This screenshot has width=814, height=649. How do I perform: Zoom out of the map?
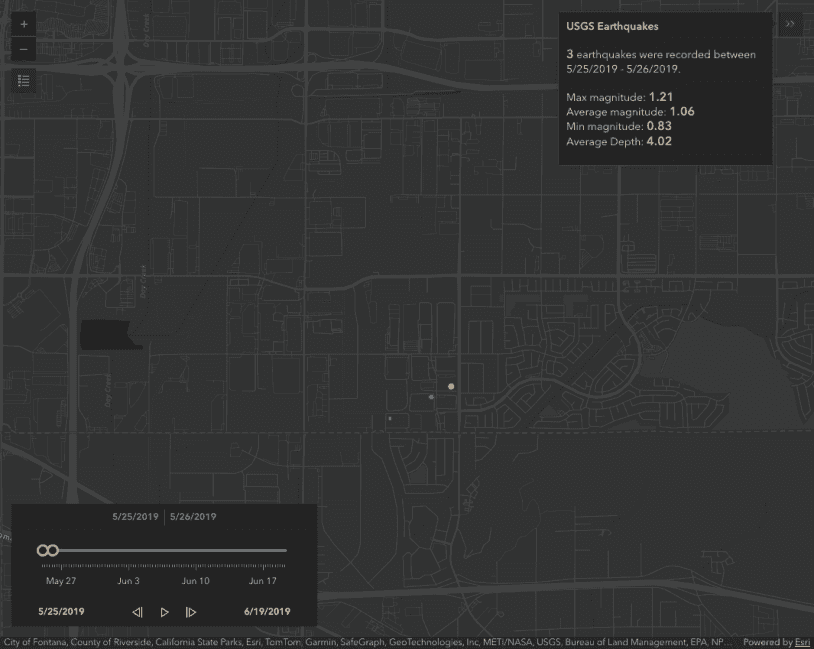point(24,49)
